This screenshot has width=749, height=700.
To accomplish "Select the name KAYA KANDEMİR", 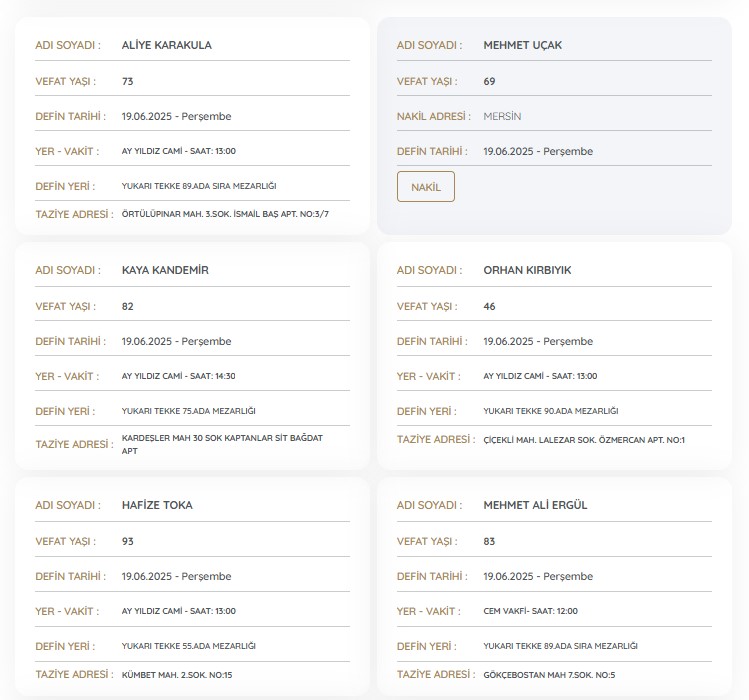I will coord(165,270).
